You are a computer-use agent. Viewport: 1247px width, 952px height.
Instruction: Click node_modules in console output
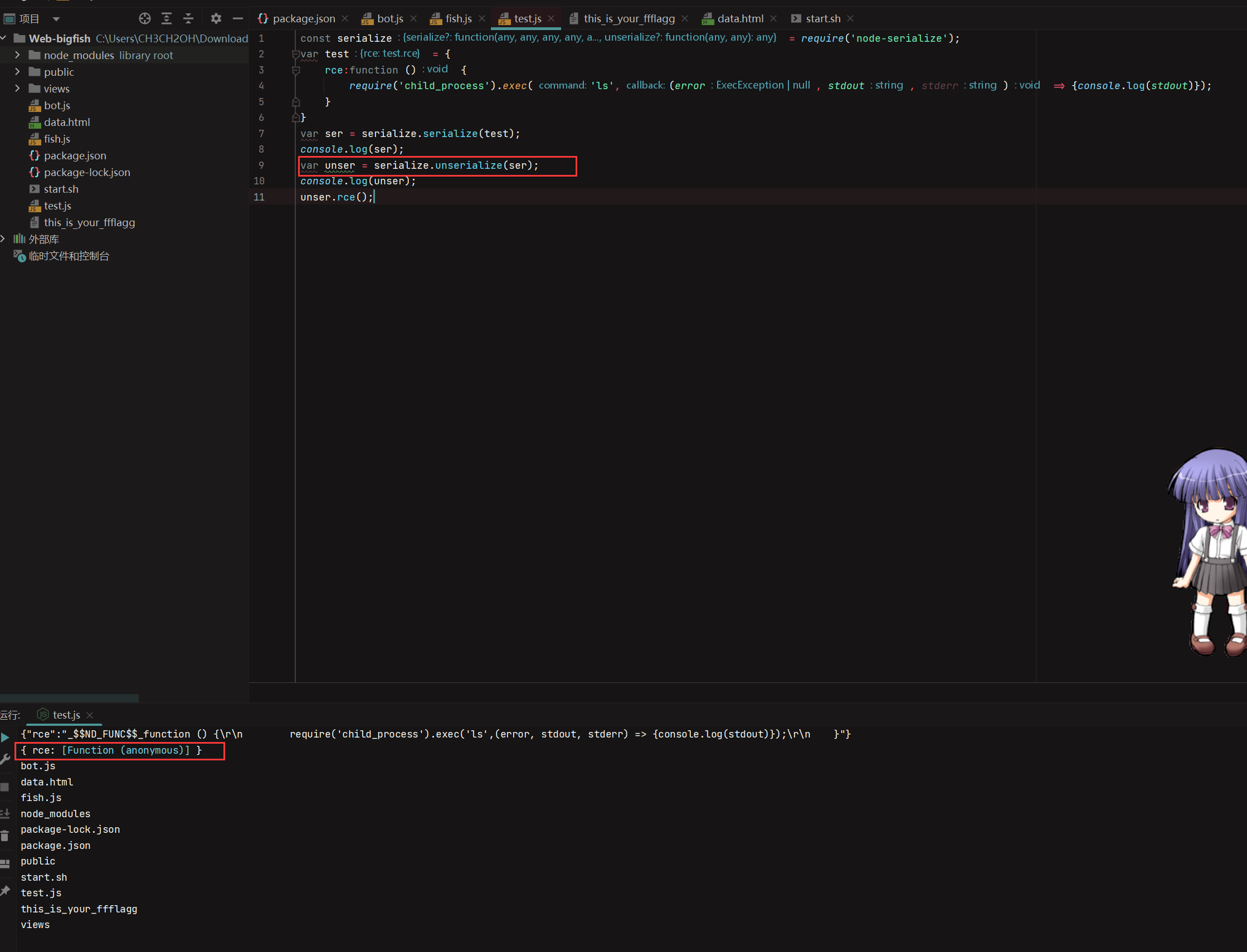(x=56, y=814)
